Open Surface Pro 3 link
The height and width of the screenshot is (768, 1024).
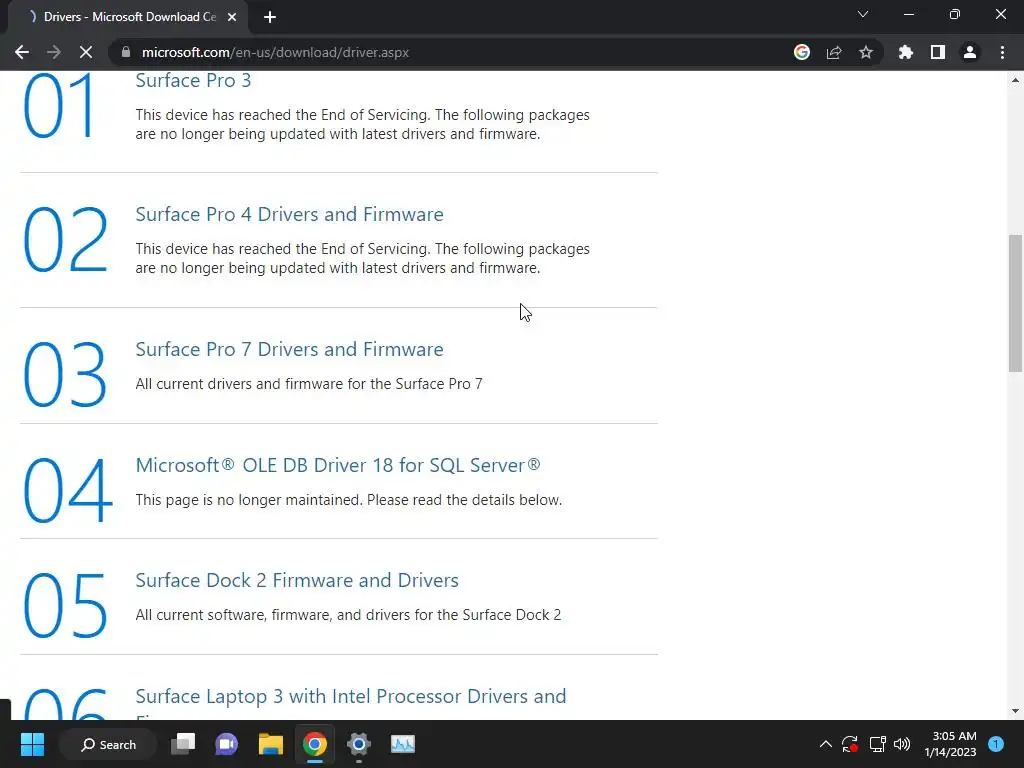(x=193, y=80)
